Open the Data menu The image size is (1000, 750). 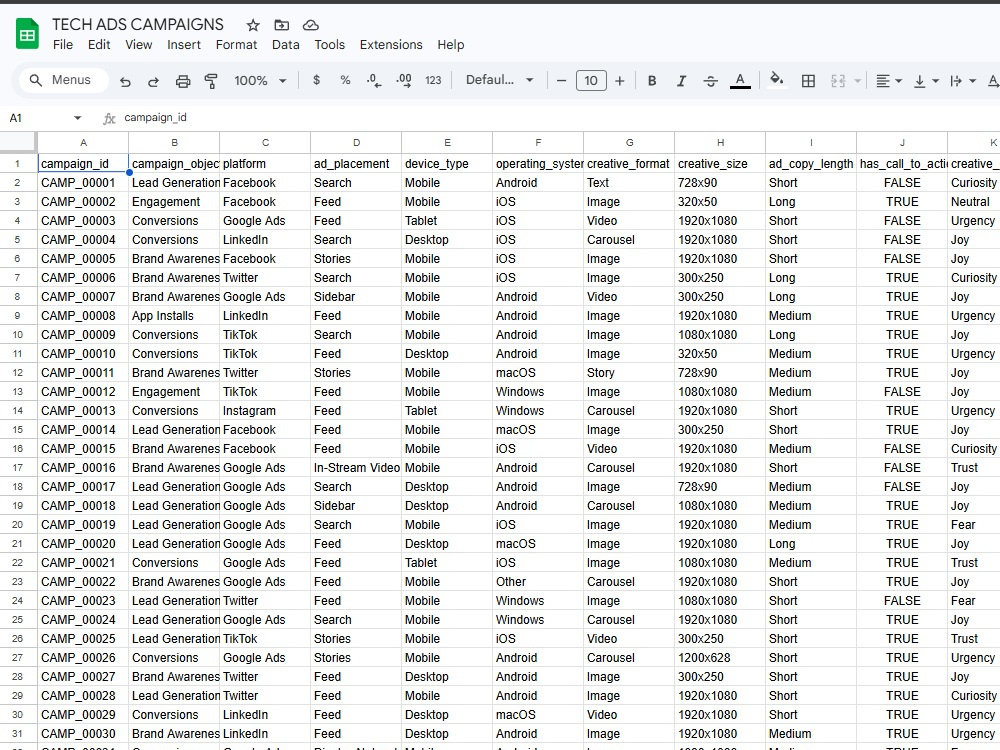click(285, 45)
